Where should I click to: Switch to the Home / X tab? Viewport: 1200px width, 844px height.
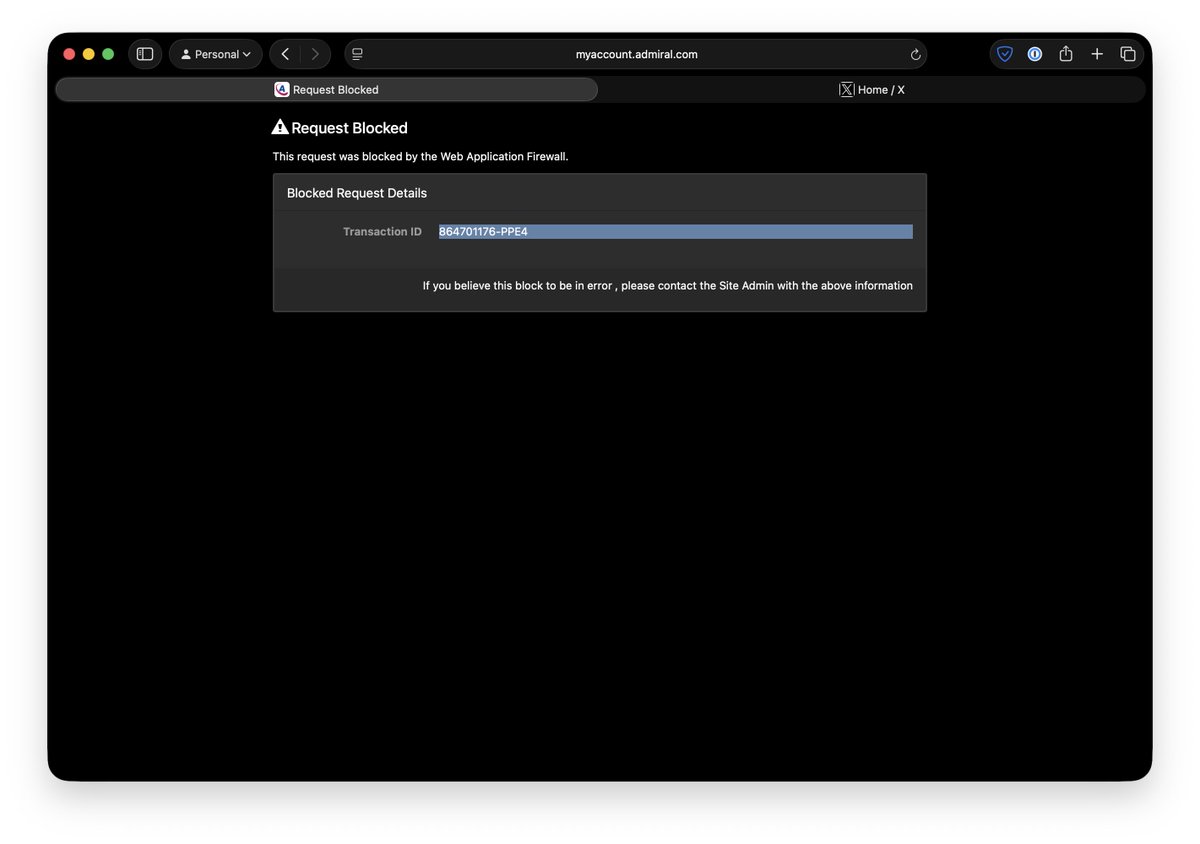point(872,90)
